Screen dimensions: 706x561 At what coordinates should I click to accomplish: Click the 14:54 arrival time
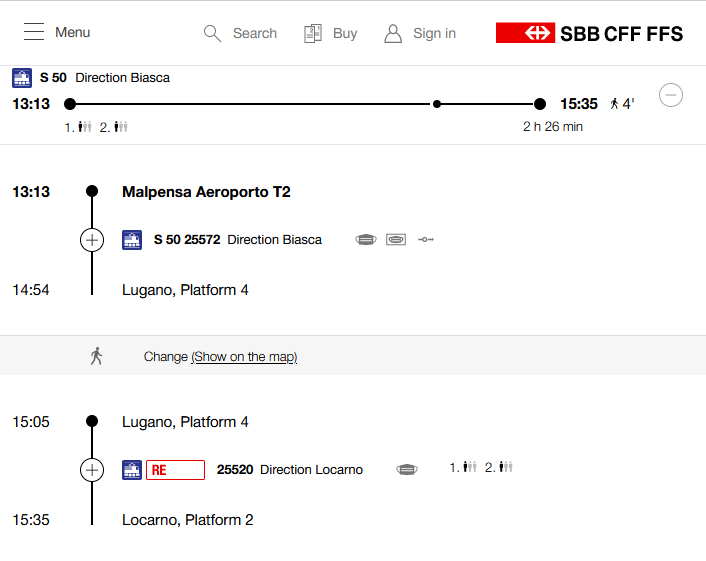pos(31,290)
